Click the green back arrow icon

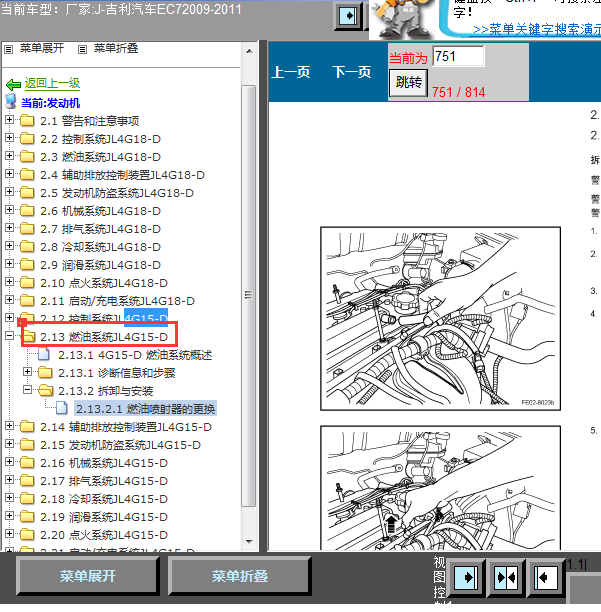pos(13,84)
